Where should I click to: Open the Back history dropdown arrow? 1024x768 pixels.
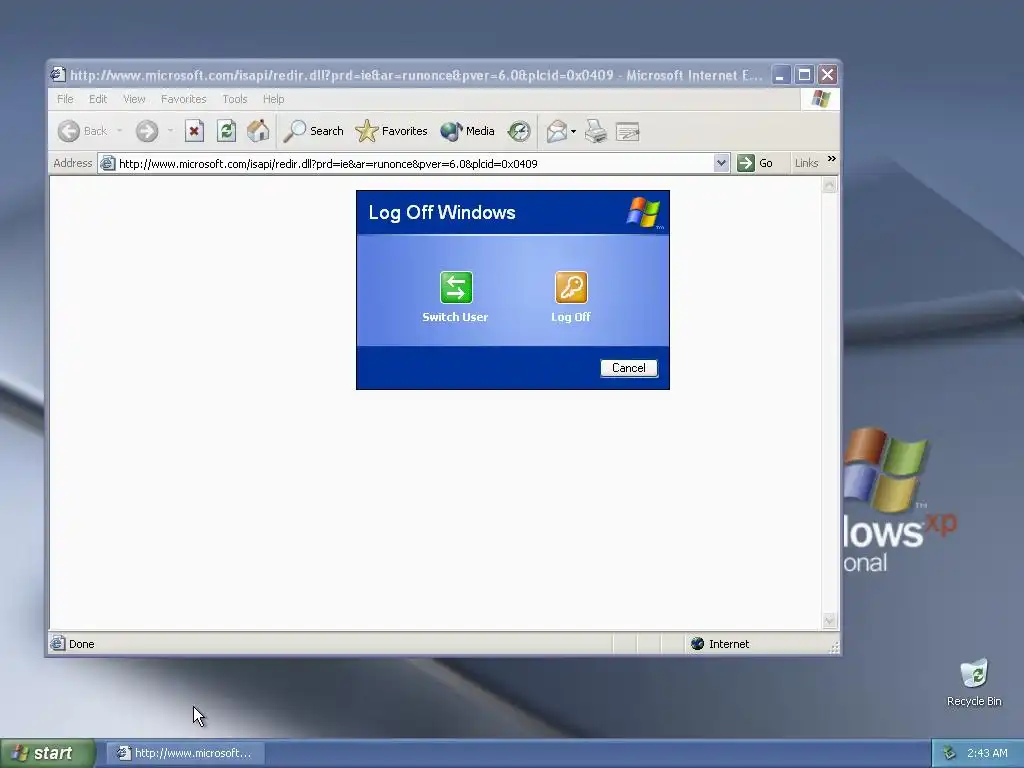[x=120, y=131]
